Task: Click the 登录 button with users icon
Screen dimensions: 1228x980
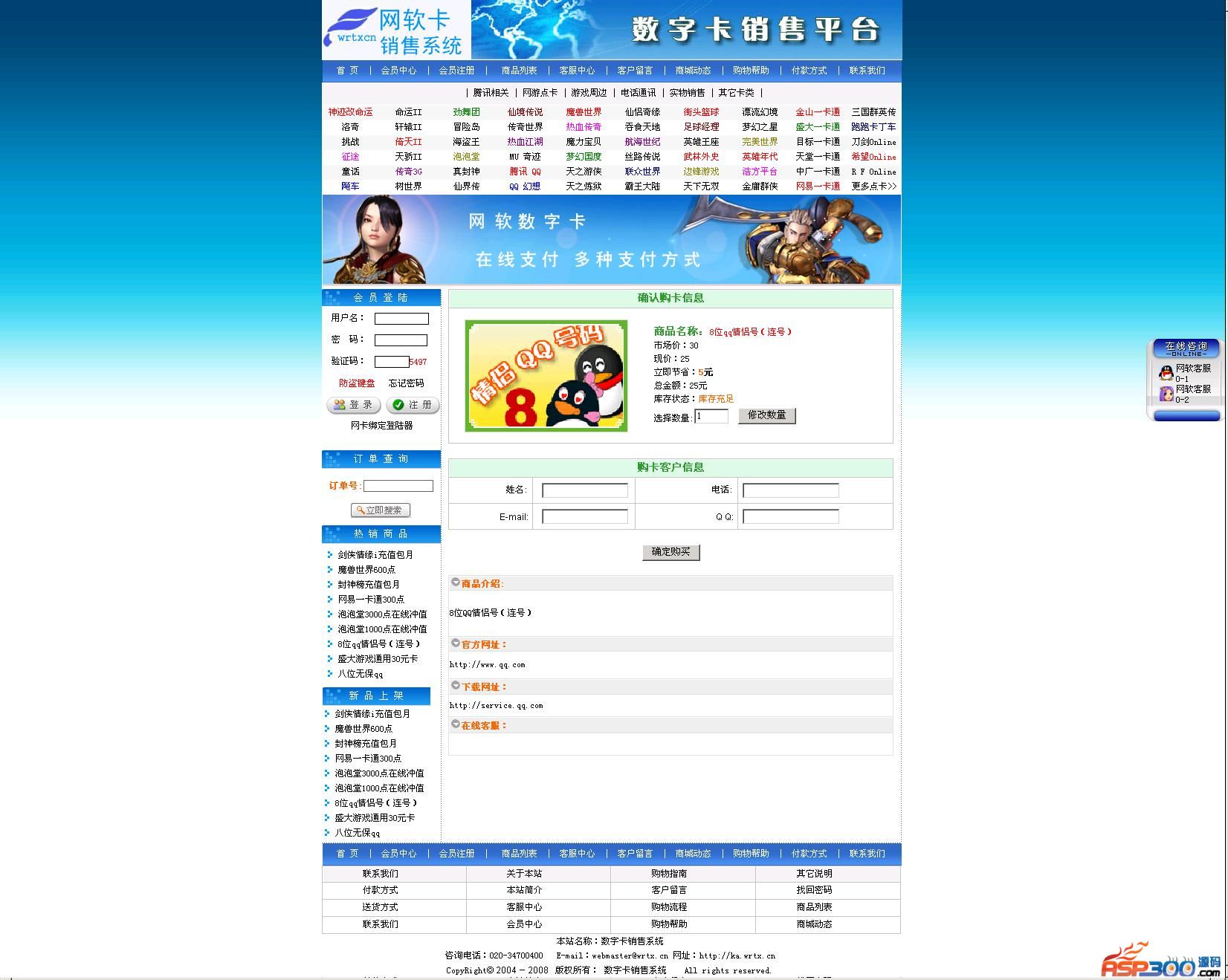Action: coord(354,405)
